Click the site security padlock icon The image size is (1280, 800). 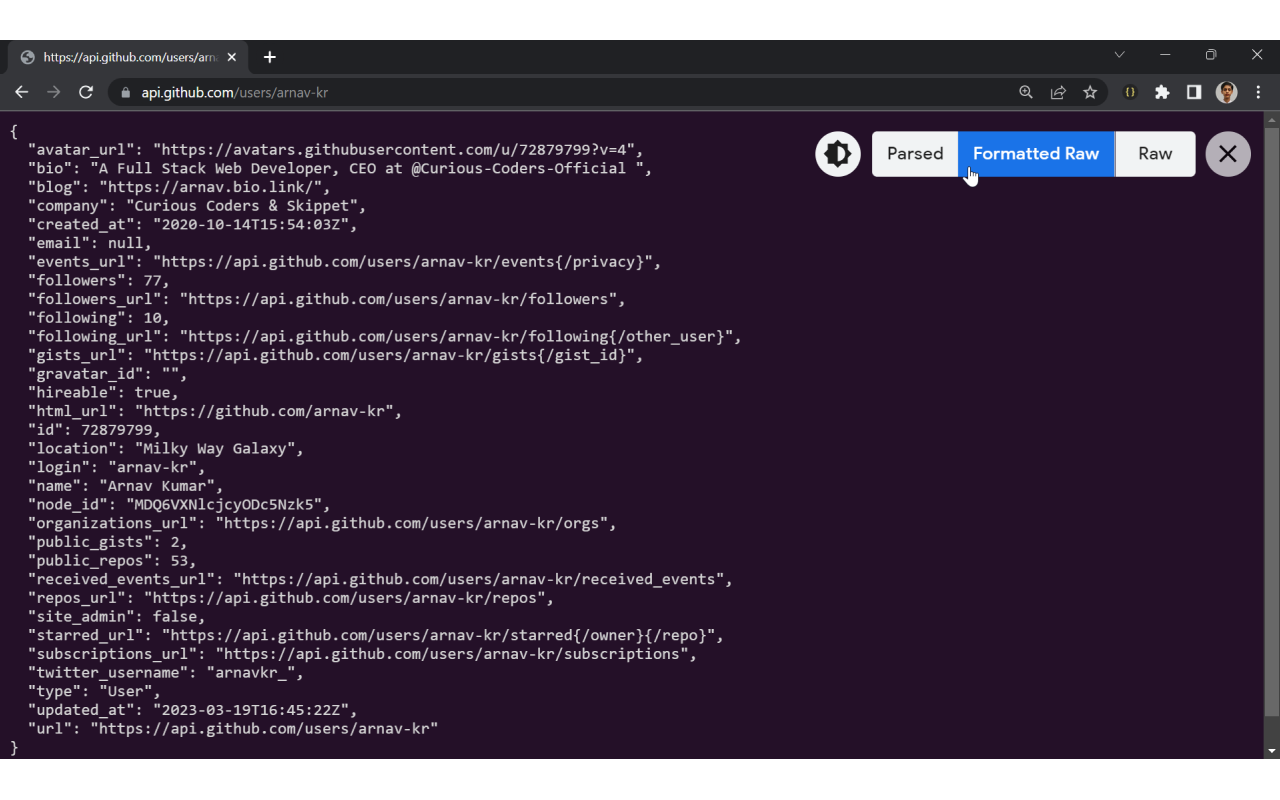[125, 92]
